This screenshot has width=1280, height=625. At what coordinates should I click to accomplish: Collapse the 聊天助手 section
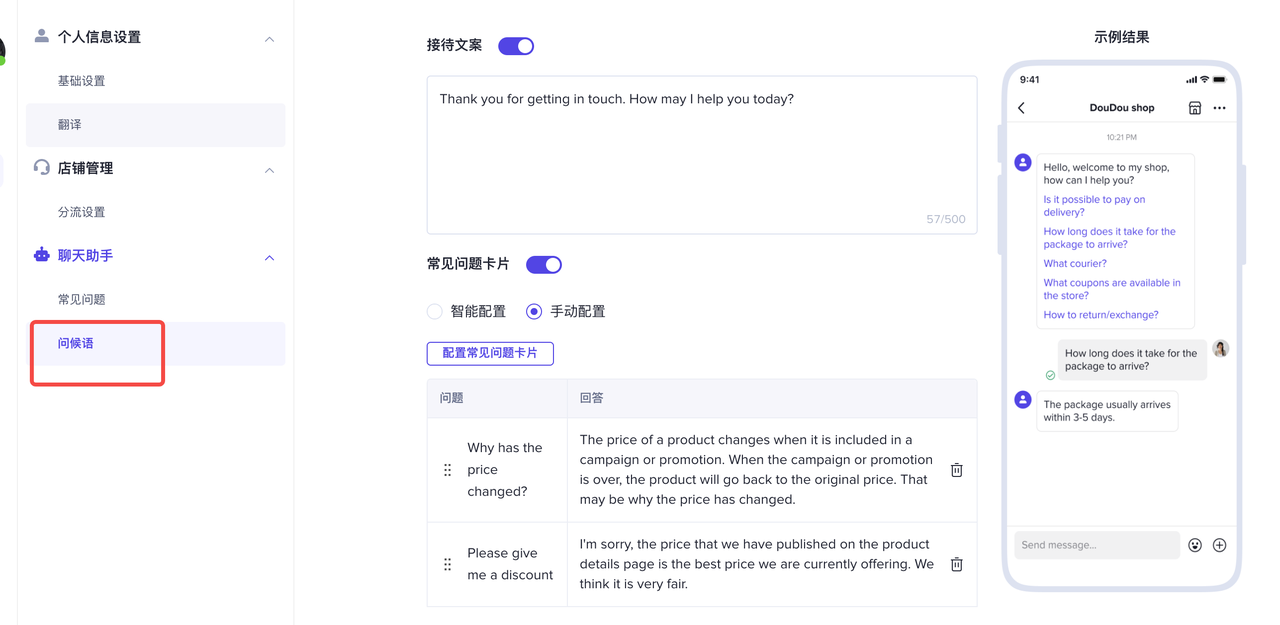(269, 258)
